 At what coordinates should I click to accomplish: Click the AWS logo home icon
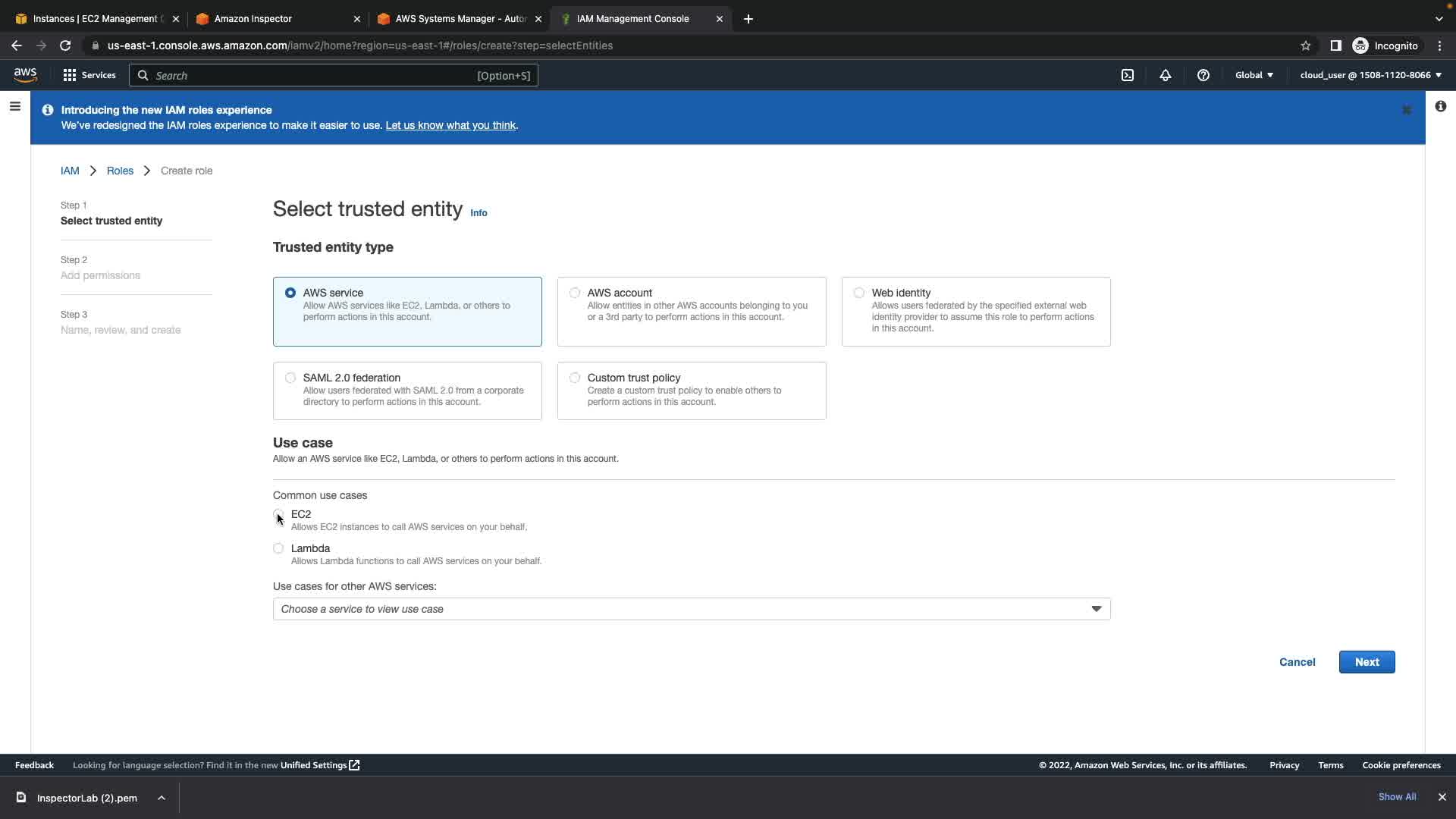pyautogui.click(x=25, y=74)
